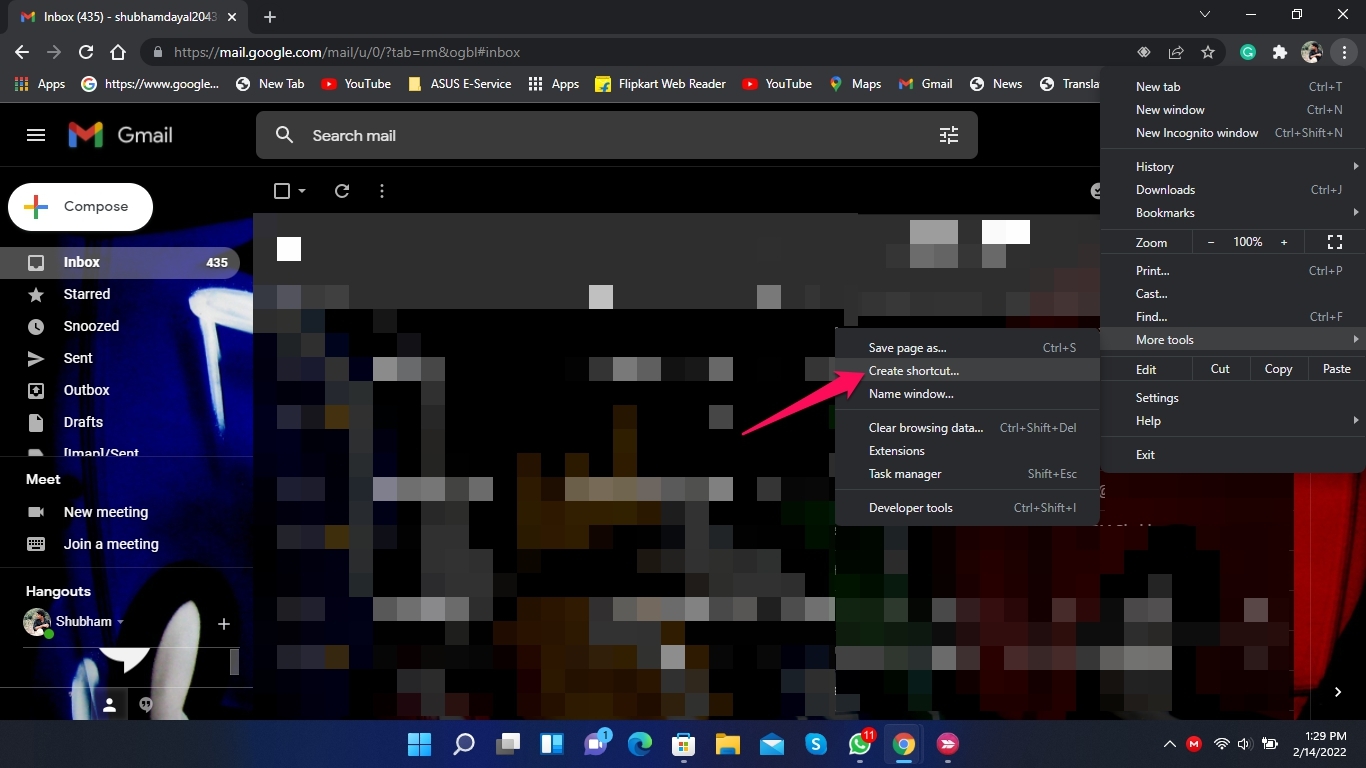Click in the Search mail field
Screen dimensions: 1366x768
pyautogui.click(x=616, y=135)
